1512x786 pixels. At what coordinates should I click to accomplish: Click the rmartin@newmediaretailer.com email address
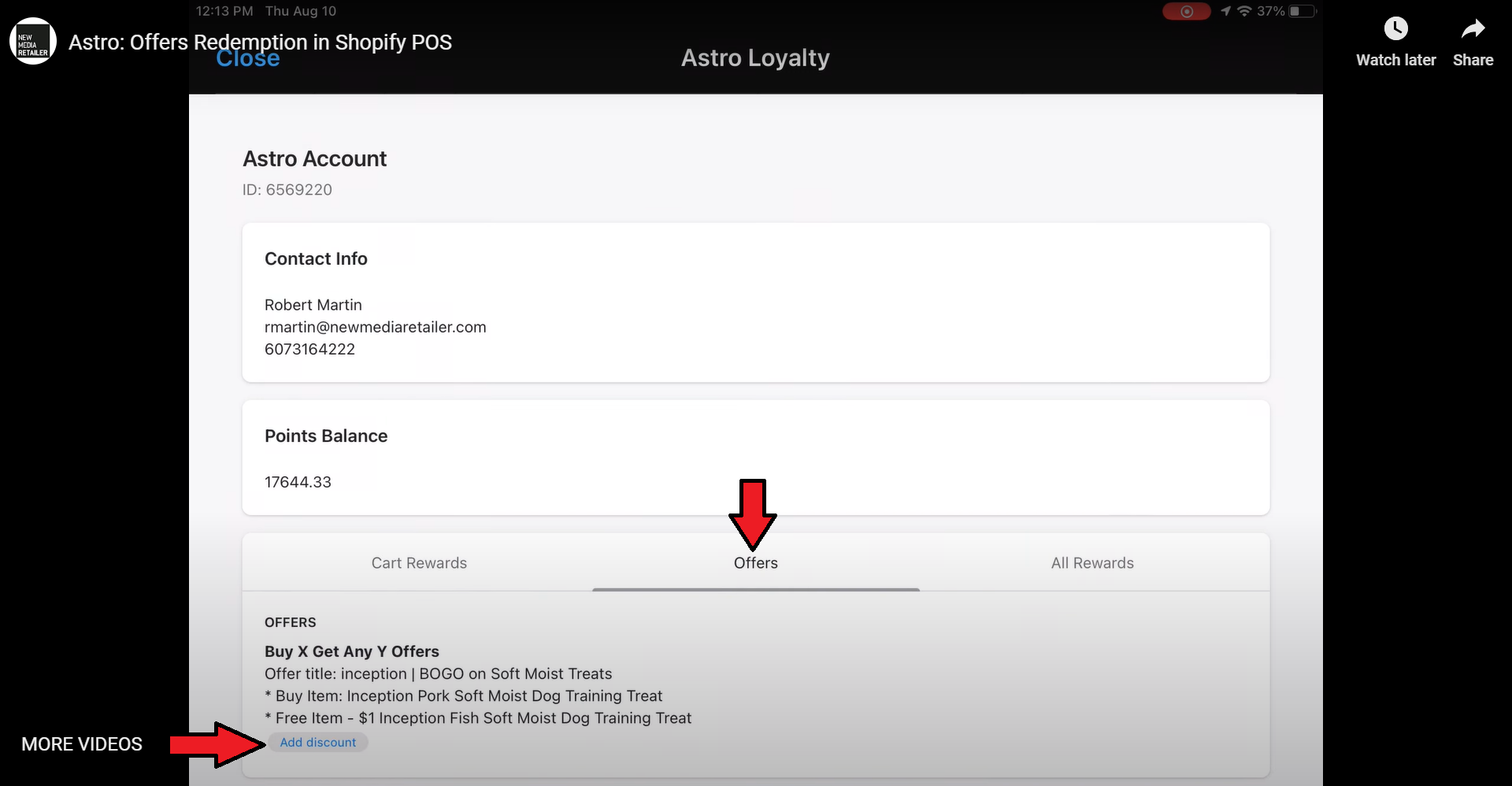[375, 327]
